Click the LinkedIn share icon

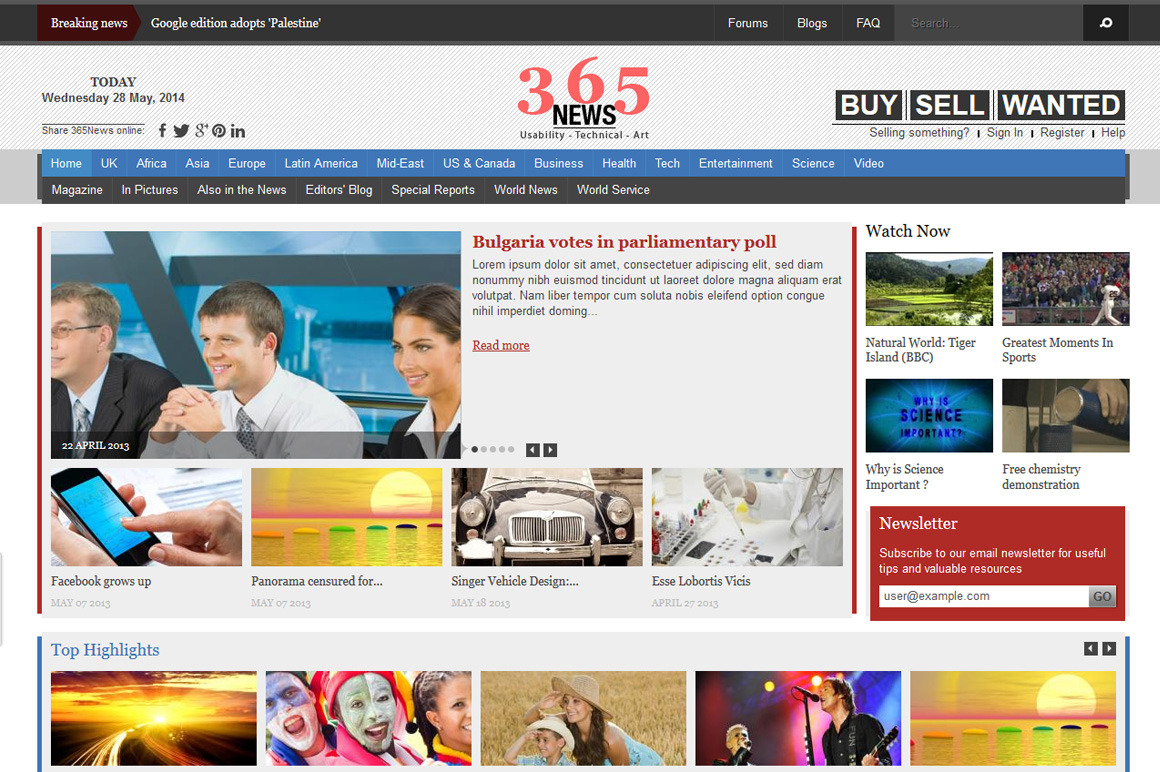point(238,130)
